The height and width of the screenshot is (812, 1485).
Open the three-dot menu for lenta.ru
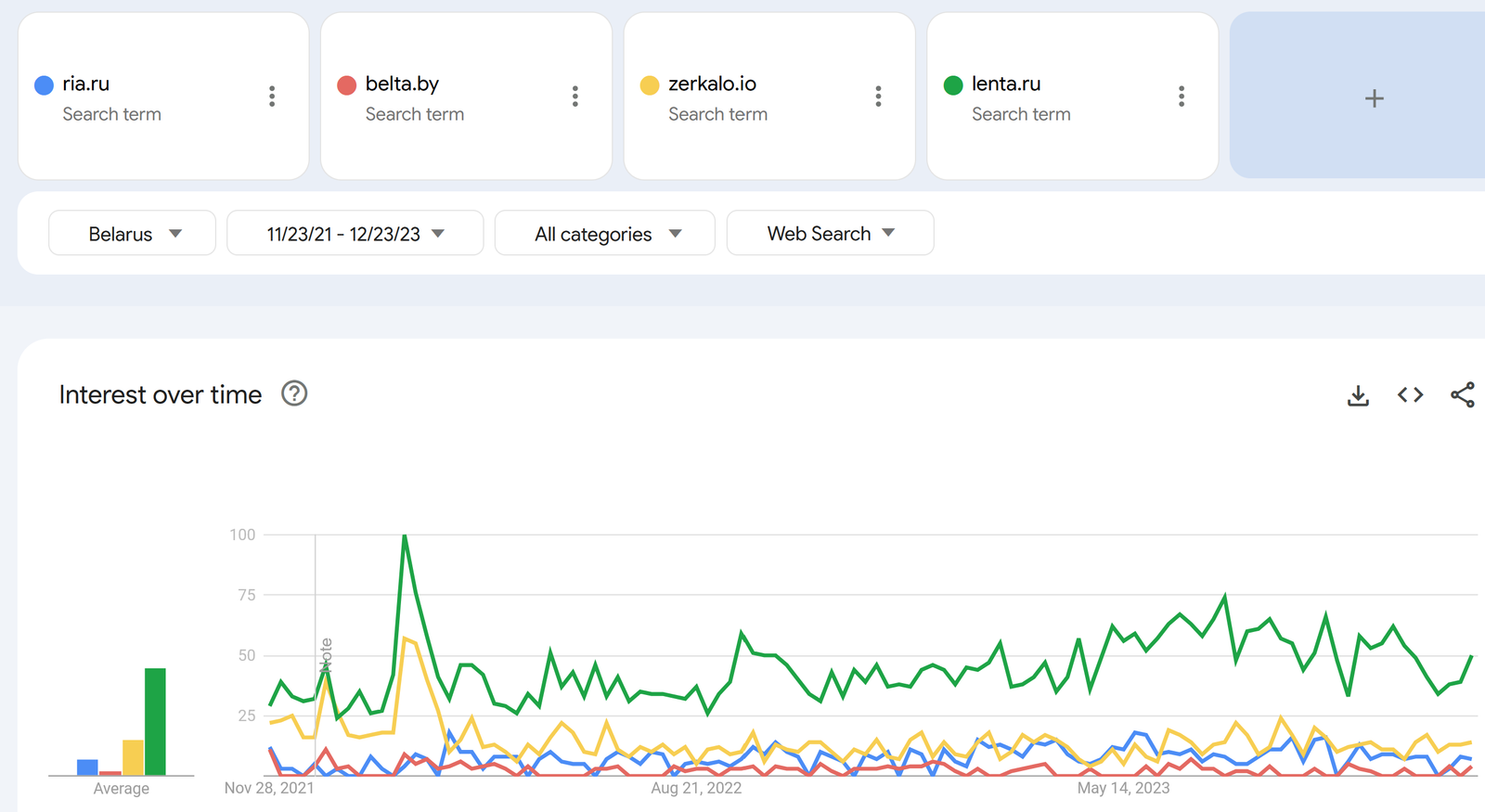1182,97
